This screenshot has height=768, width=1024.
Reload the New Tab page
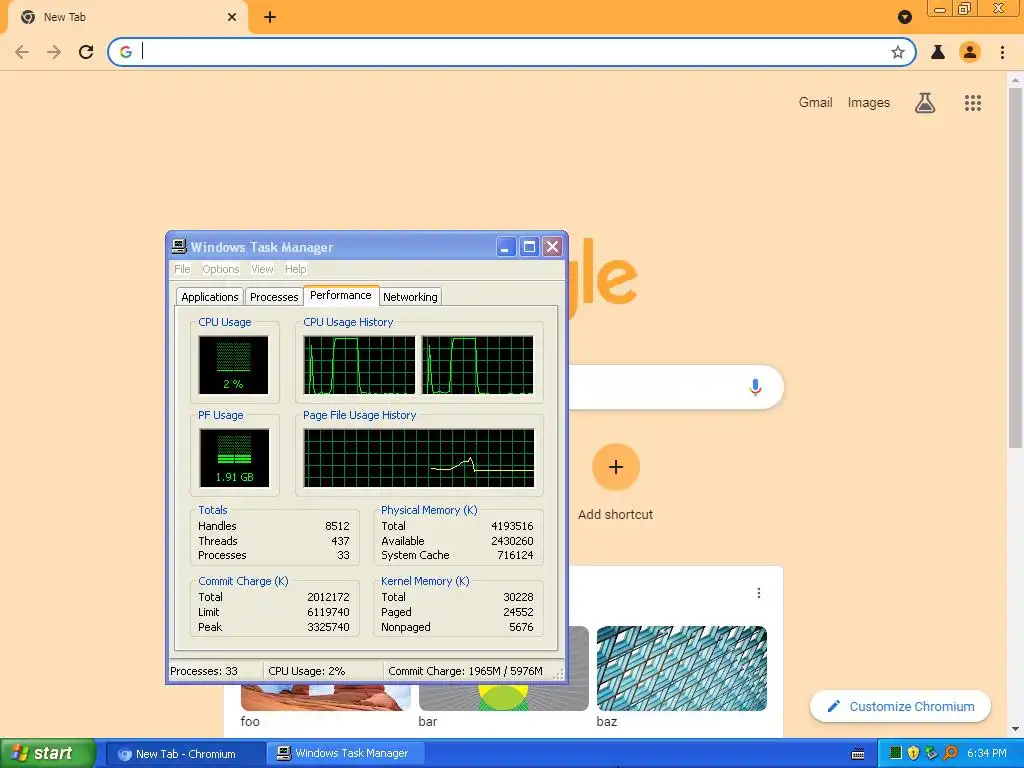pyautogui.click(x=86, y=52)
